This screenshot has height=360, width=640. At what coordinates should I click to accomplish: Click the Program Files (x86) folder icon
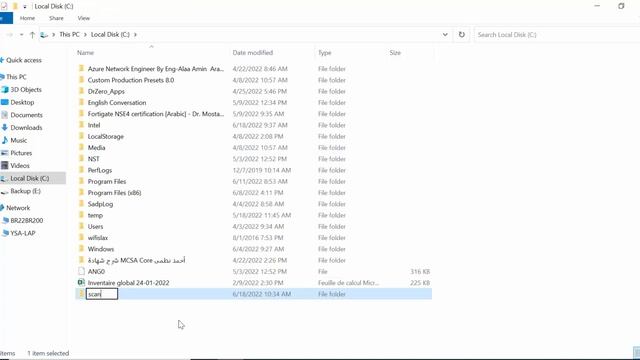pyautogui.click(x=81, y=192)
